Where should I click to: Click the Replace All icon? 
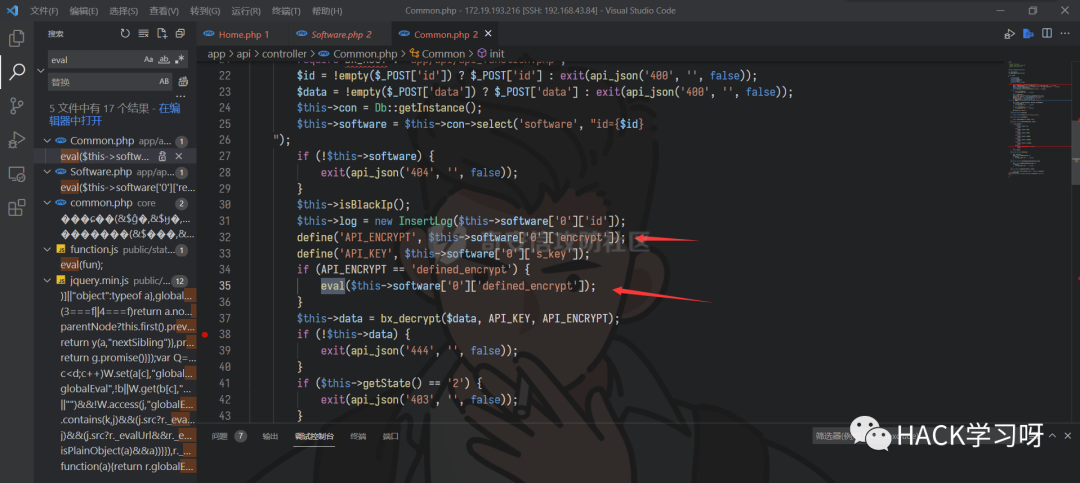point(184,82)
